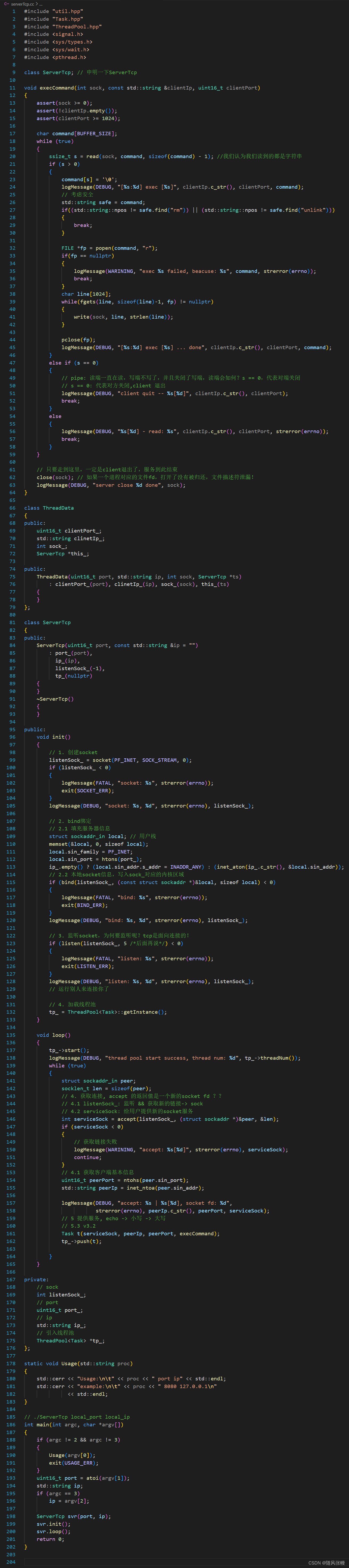Image resolution: width=349 pixels, height=1568 pixels.
Task: Click line number 11 in the gutter
Action: pyautogui.click(x=12, y=88)
